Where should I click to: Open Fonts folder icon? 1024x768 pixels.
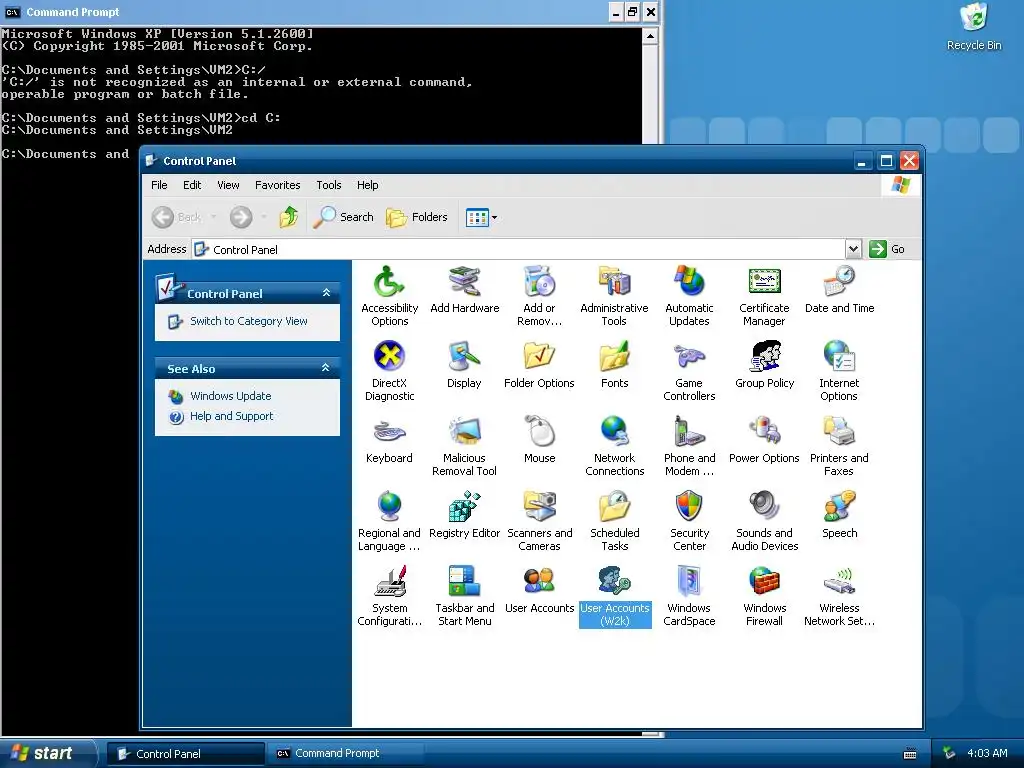[615, 357]
